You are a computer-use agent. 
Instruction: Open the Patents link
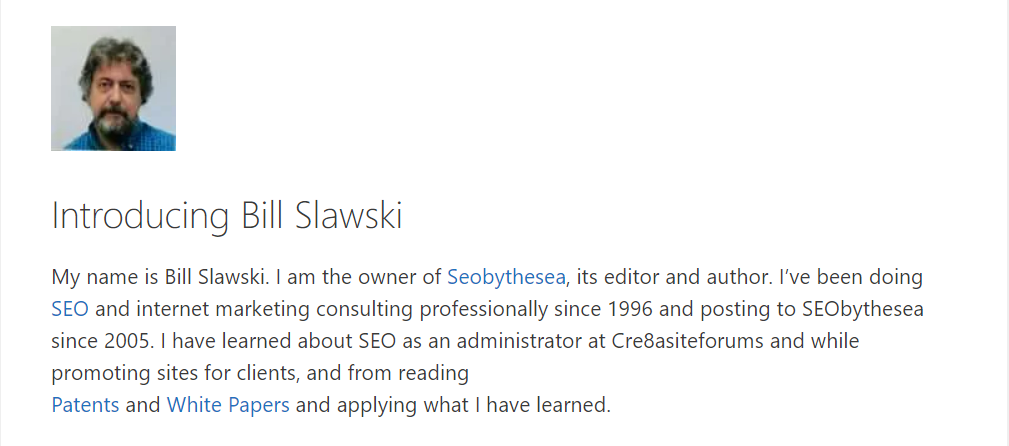(85, 405)
